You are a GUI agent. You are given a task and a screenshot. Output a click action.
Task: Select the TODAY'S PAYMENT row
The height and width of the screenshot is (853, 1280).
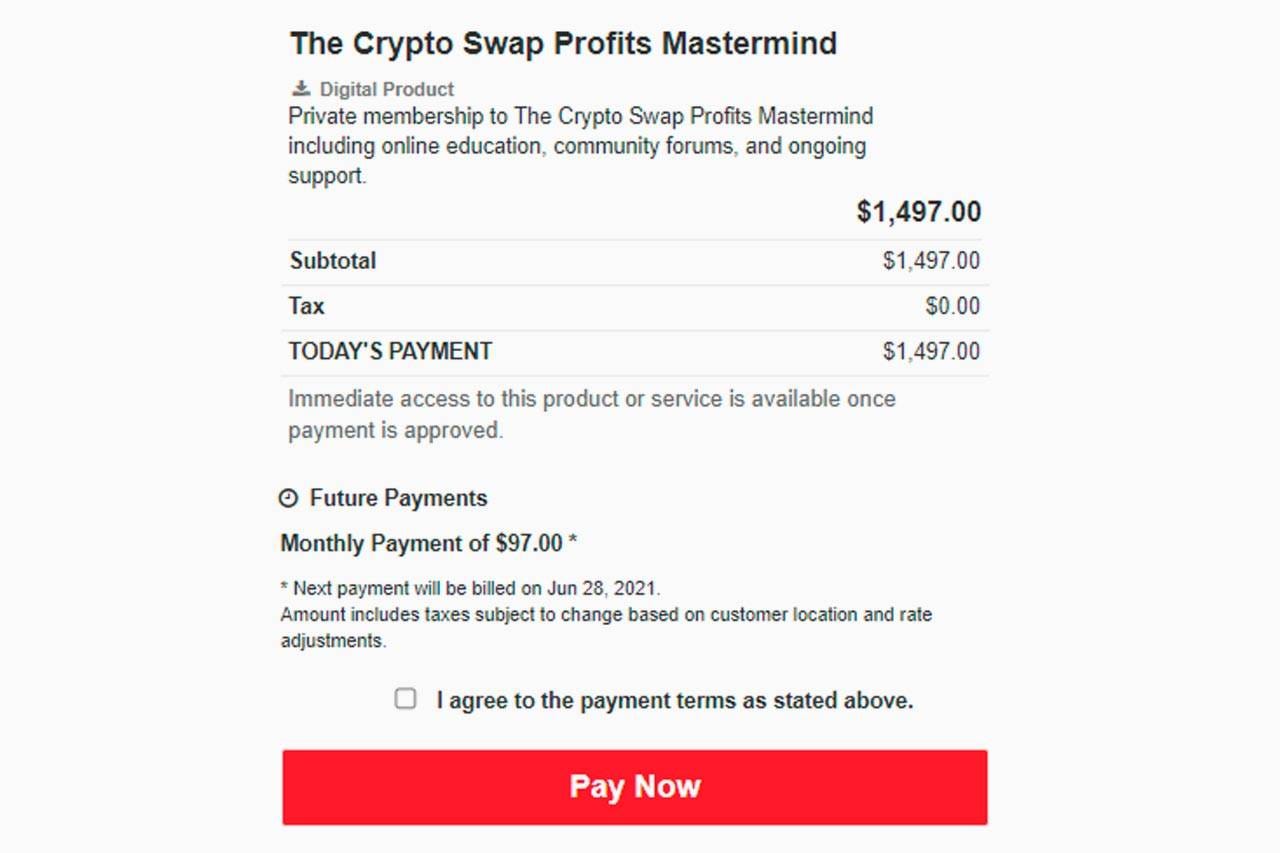390,350
